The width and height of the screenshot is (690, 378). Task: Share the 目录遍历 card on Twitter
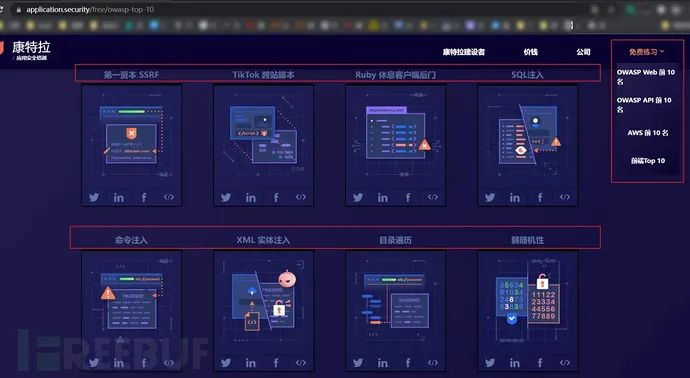coord(358,363)
